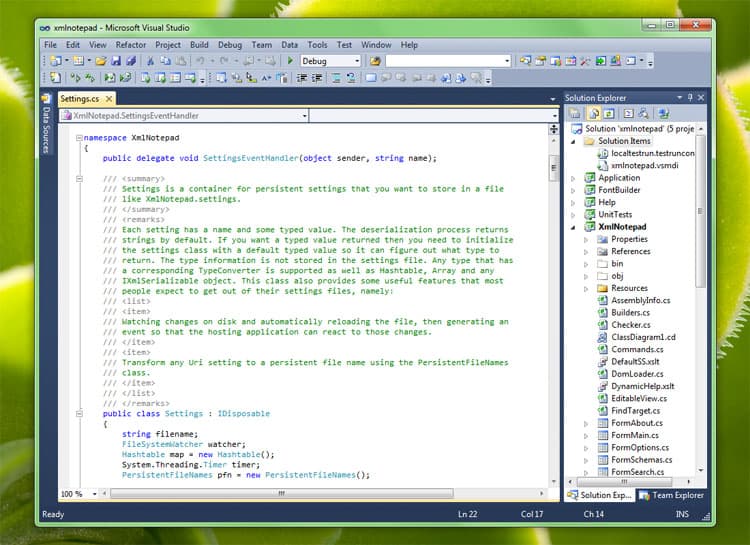Switch to the Team Explorer tab
Screen dimensions: 750x545
click(x=672, y=495)
